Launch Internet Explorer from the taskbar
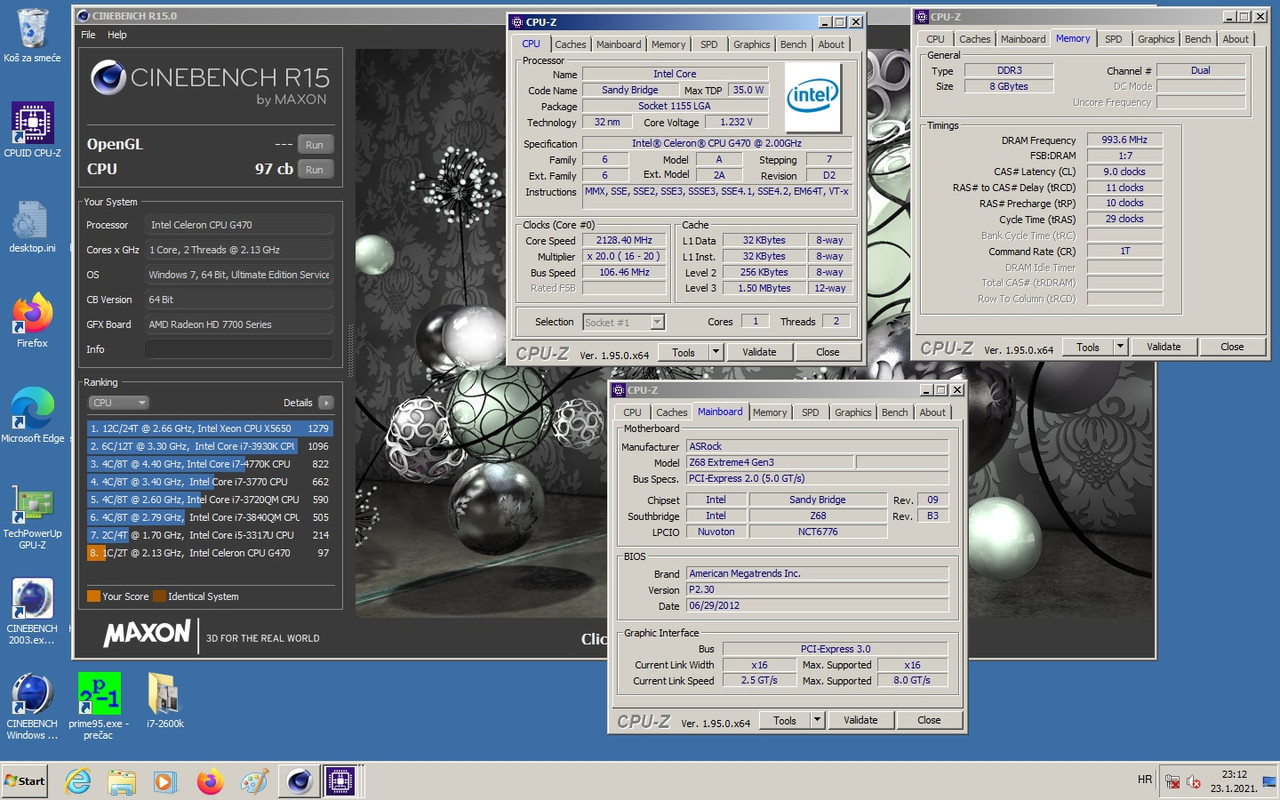 78,780
